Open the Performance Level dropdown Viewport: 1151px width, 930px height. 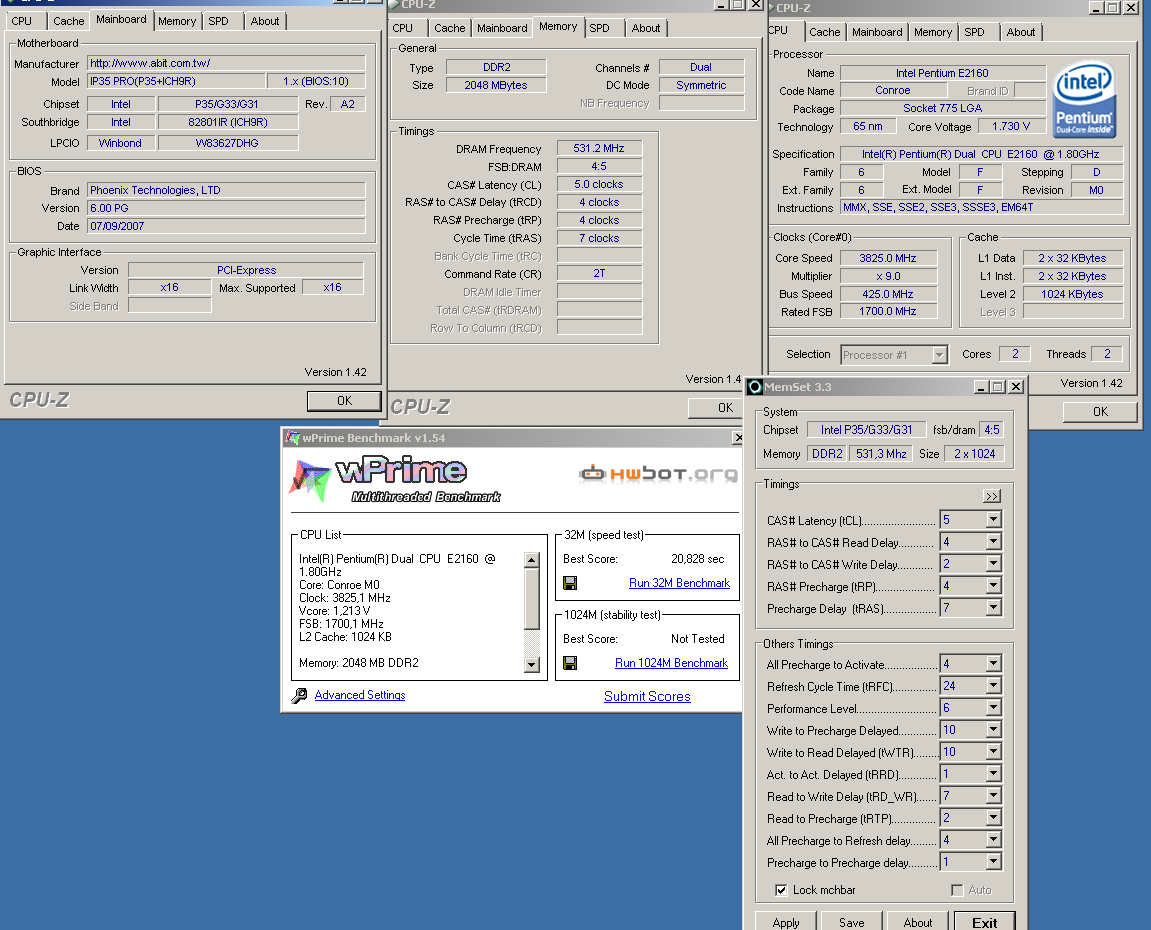point(993,708)
